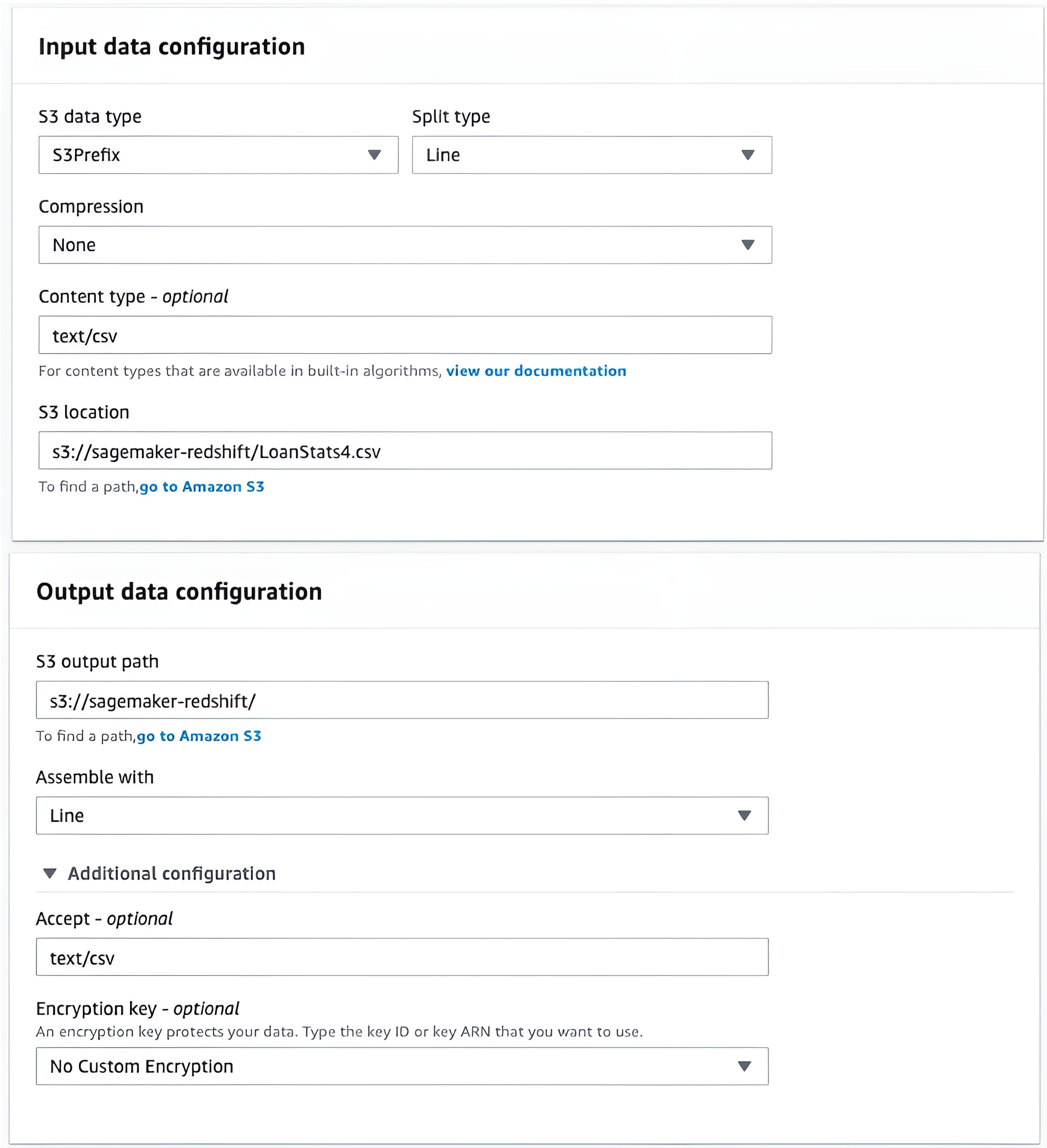Screen dimensions: 1047x1148
Task: Click the Accept text/csv input field
Action: coord(401,957)
